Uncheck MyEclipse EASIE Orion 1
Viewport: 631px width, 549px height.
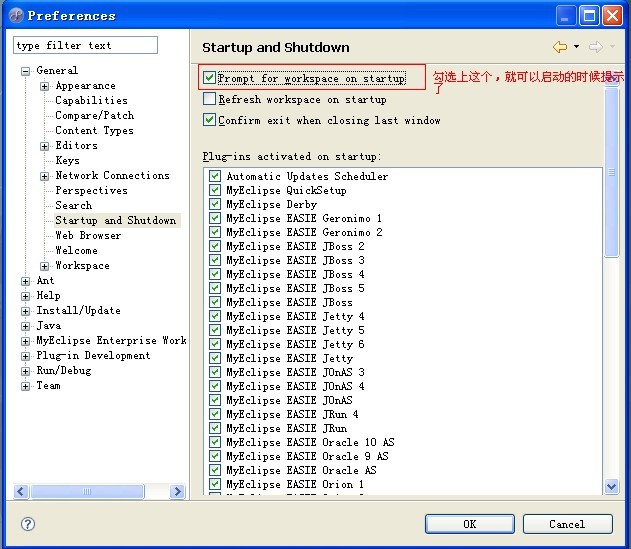[215, 484]
